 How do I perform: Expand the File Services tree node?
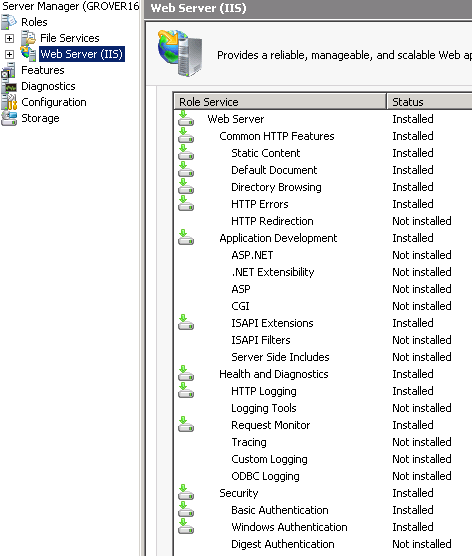[10, 38]
